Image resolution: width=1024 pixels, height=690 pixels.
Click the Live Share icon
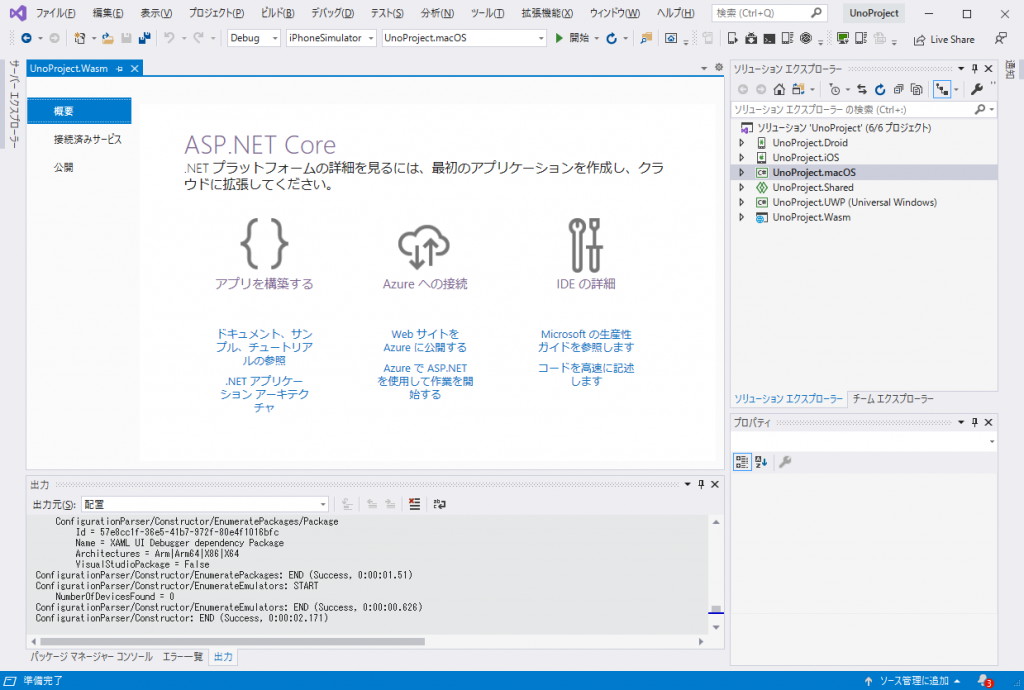tap(919, 39)
